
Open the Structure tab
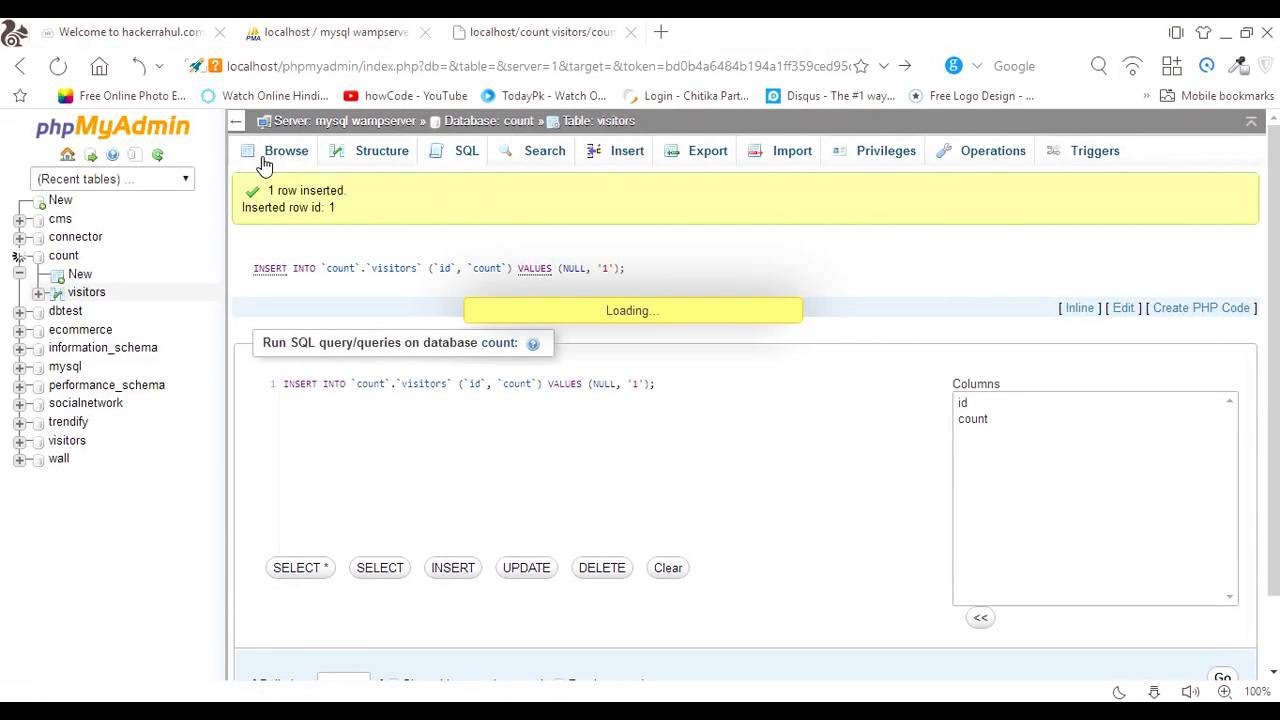[x=370, y=151]
